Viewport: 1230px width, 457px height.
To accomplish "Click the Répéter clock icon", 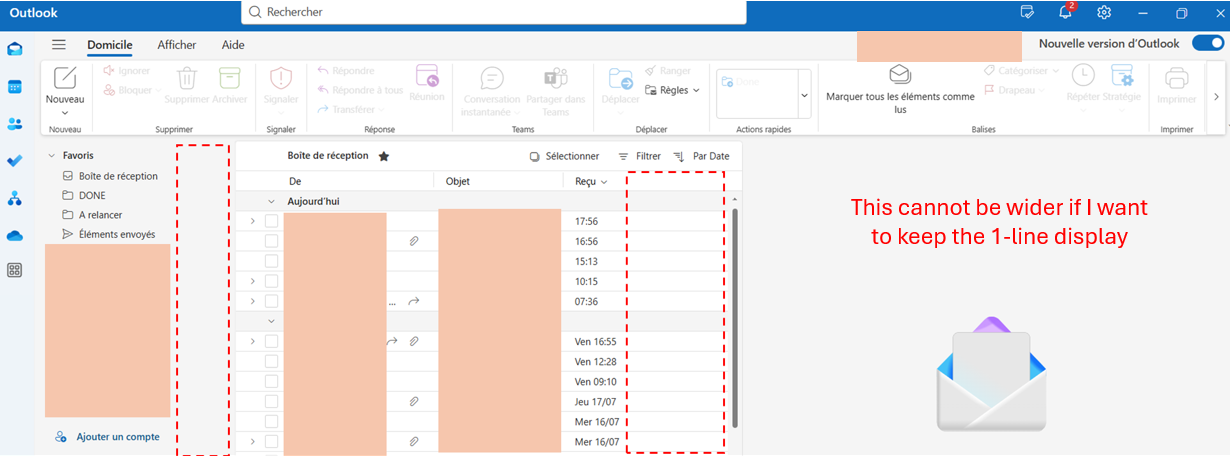I will tap(1083, 75).
